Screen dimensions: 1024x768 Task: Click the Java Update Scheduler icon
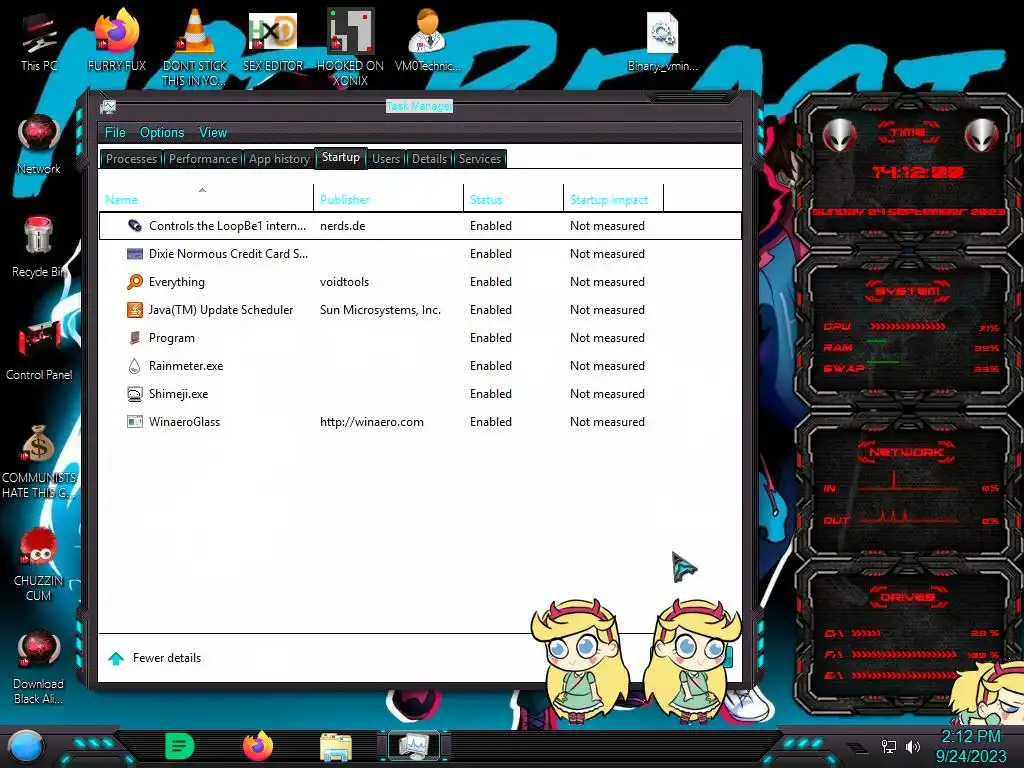135,310
